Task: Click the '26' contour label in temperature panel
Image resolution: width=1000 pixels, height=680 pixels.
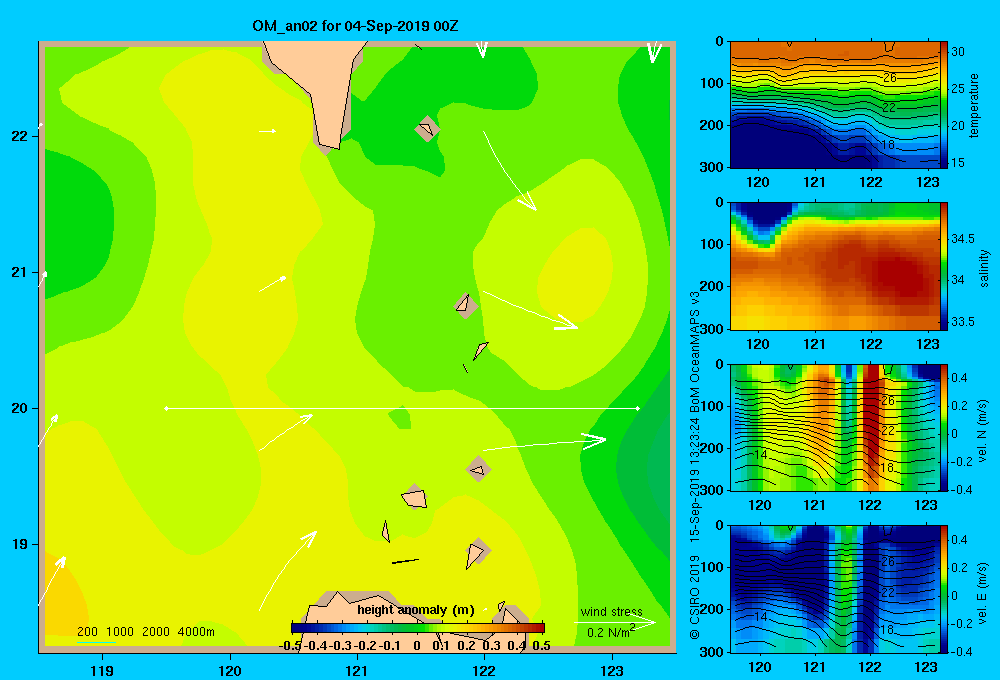Action: 890,78
